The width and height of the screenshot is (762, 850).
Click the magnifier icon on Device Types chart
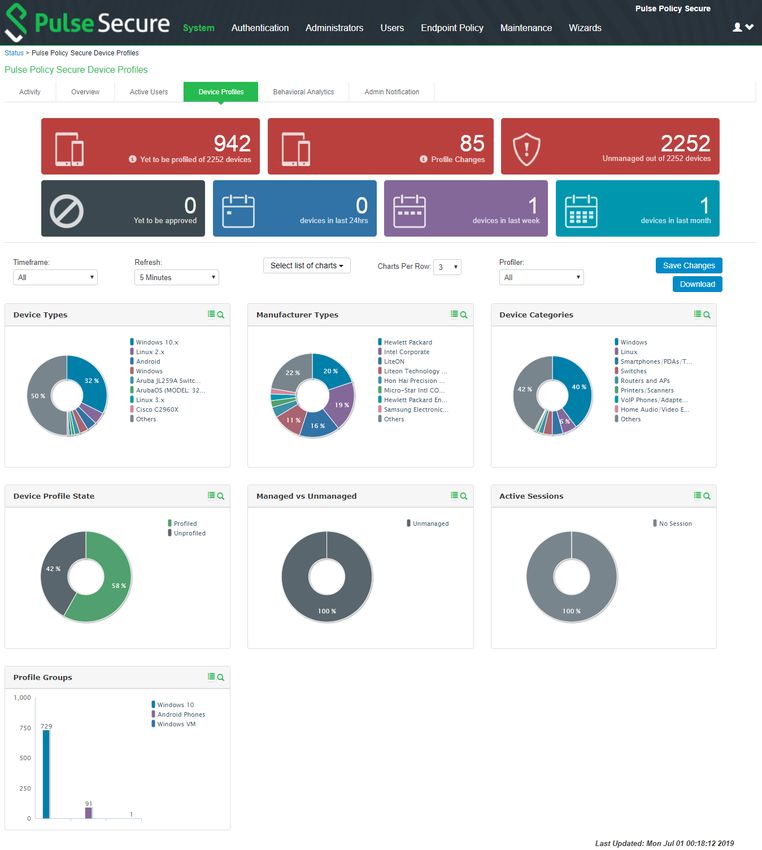pyautogui.click(x=221, y=314)
